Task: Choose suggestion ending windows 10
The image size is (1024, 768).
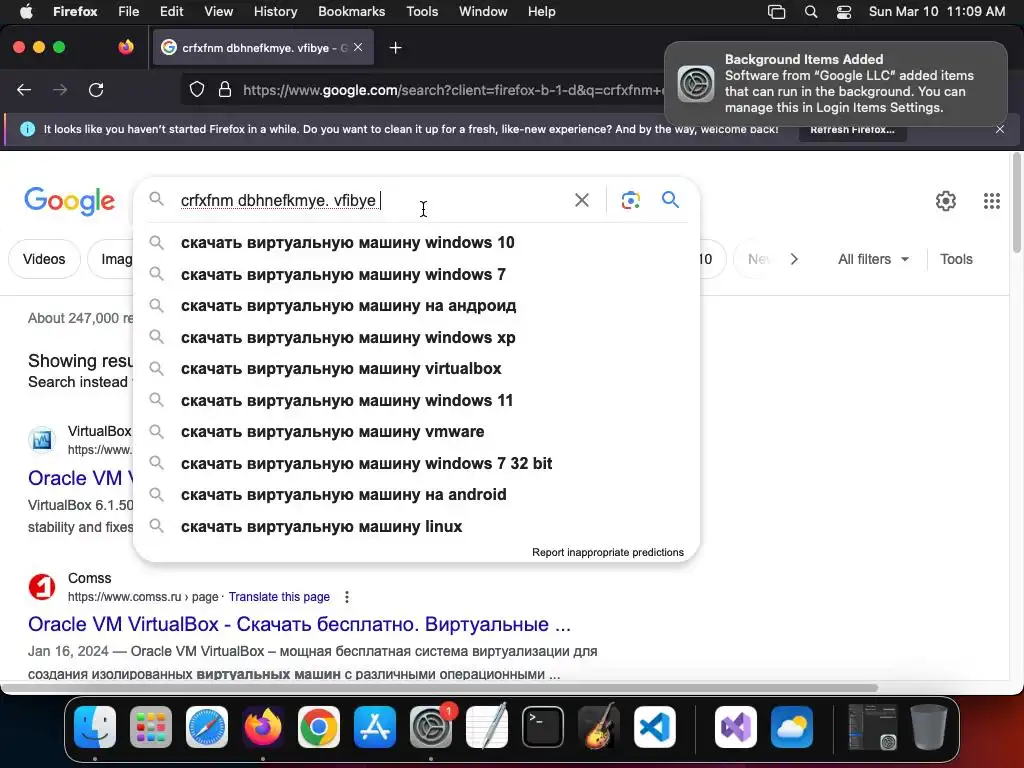Action: pyautogui.click(x=417, y=242)
